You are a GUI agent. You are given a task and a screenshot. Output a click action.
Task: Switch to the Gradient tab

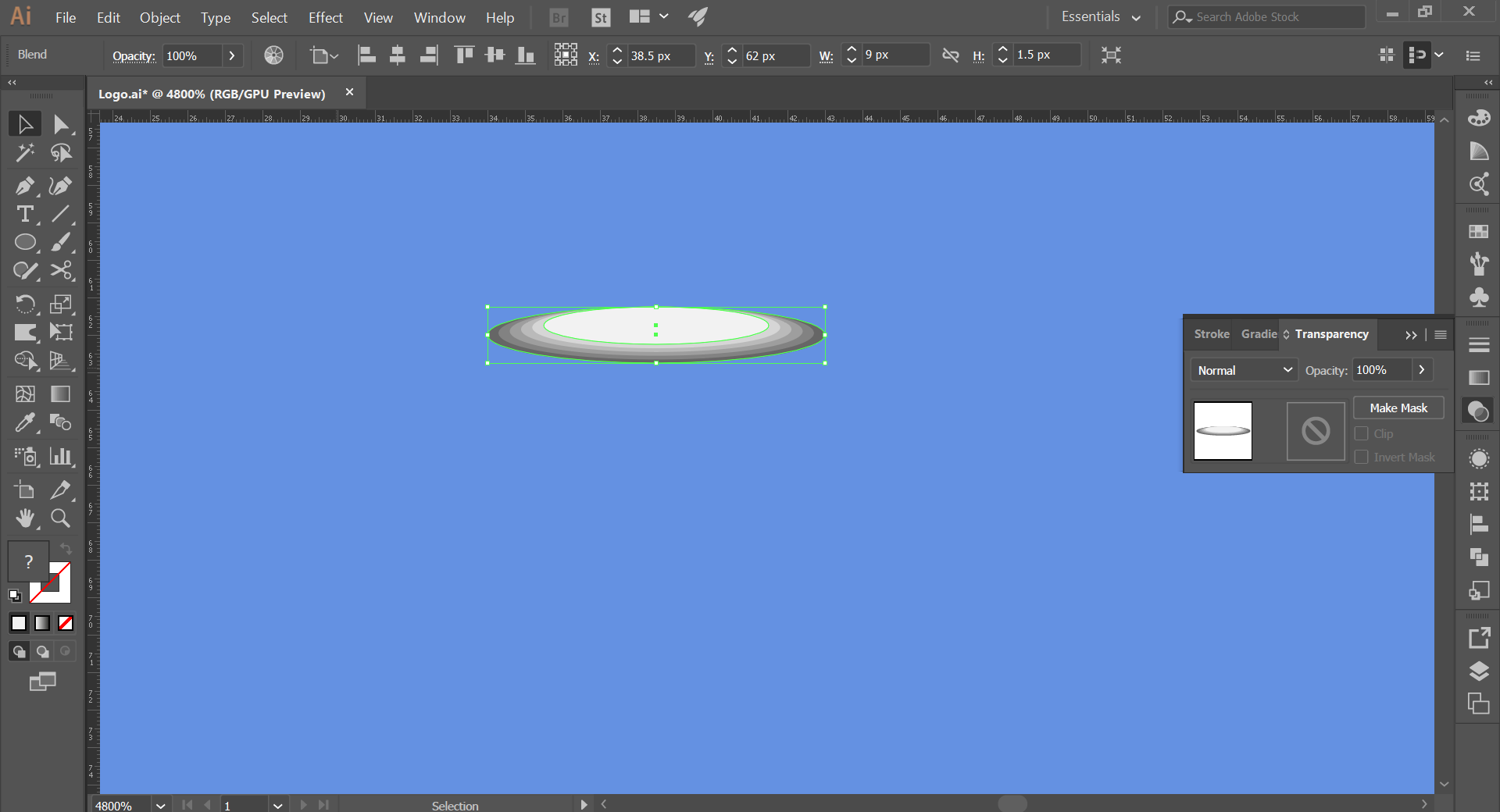point(1259,333)
